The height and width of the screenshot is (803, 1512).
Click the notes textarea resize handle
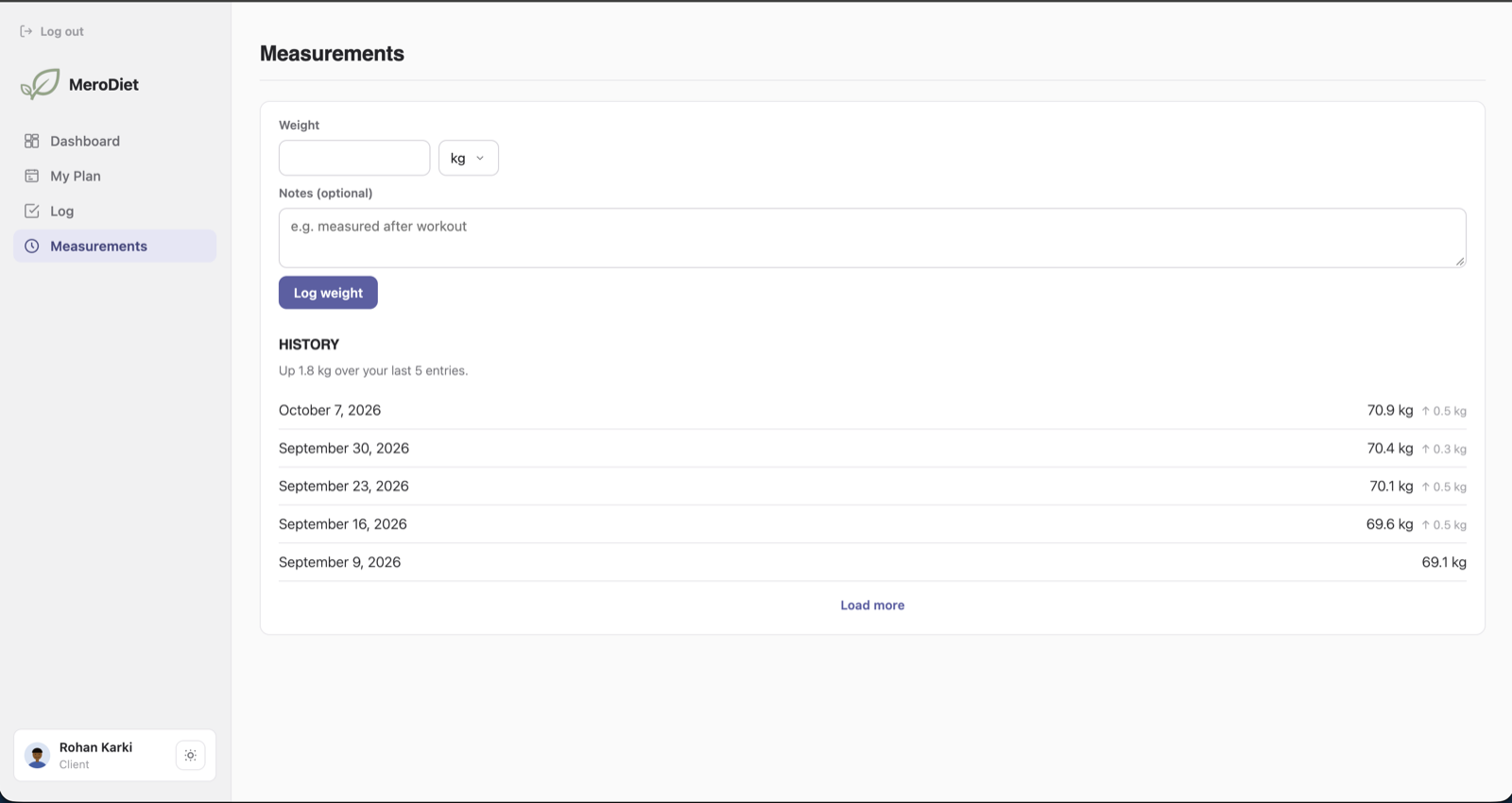1460,261
